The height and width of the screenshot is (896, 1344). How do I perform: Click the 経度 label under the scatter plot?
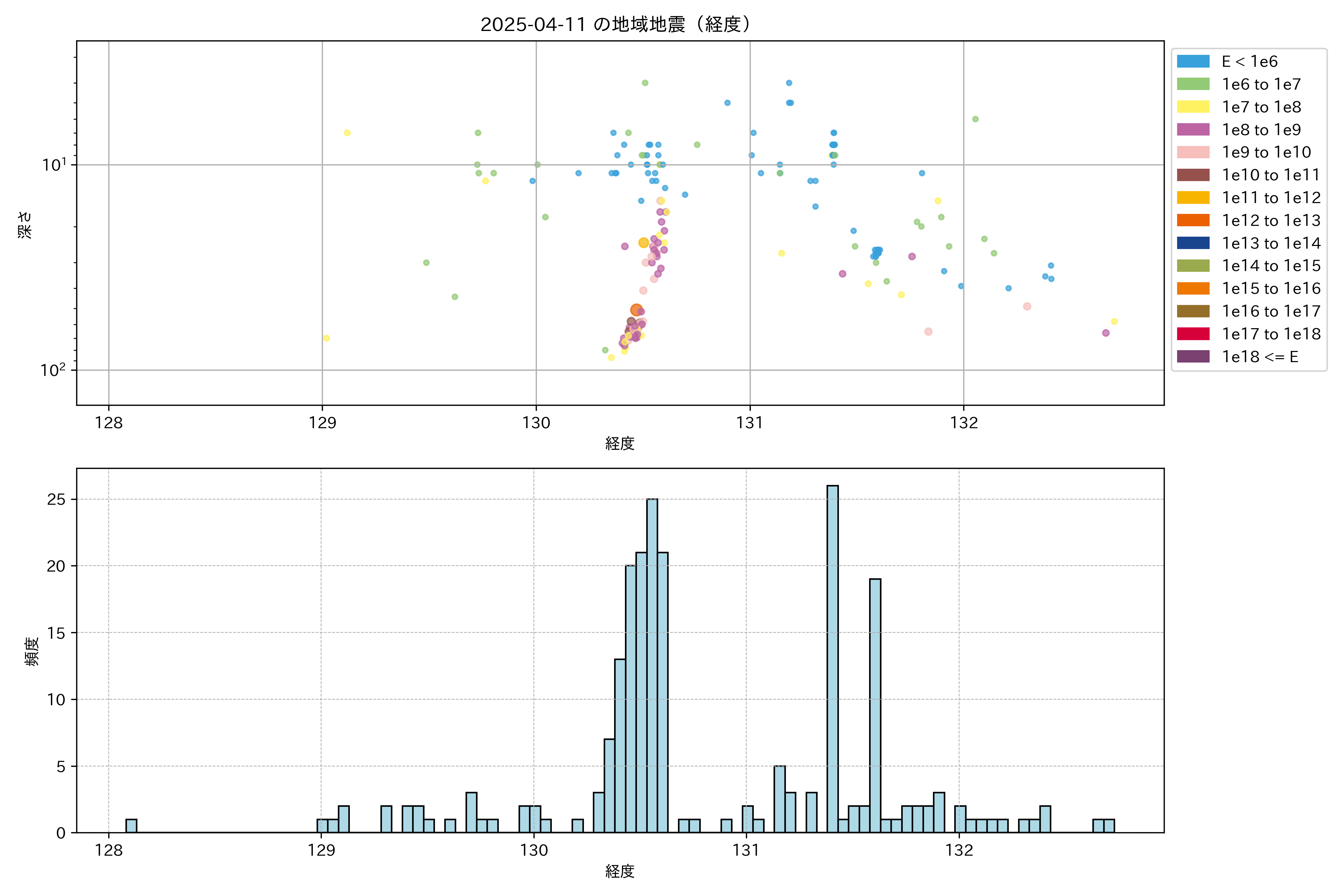(619, 444)
